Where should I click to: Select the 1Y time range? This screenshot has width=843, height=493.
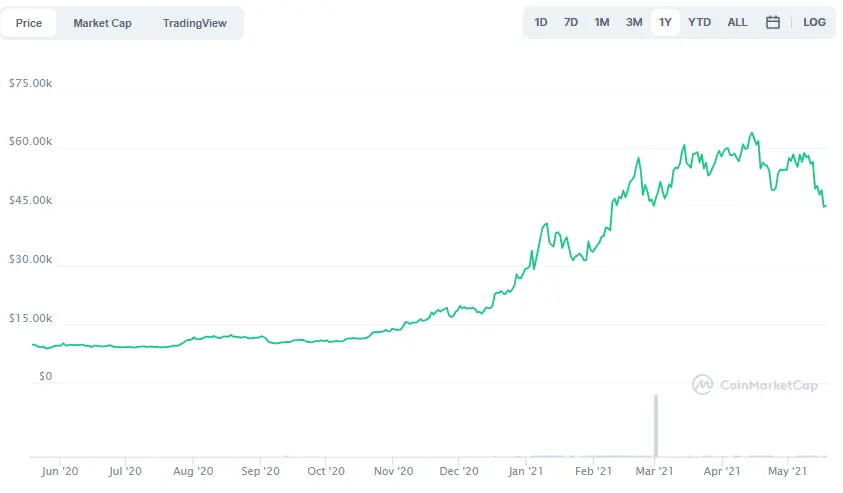(x=665, y=23)
